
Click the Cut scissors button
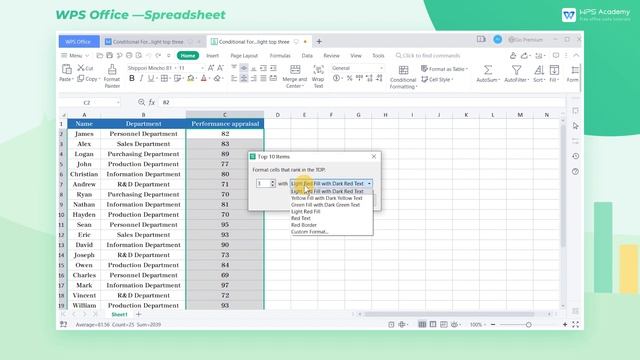pyautogui.click(x=85, y=68)
